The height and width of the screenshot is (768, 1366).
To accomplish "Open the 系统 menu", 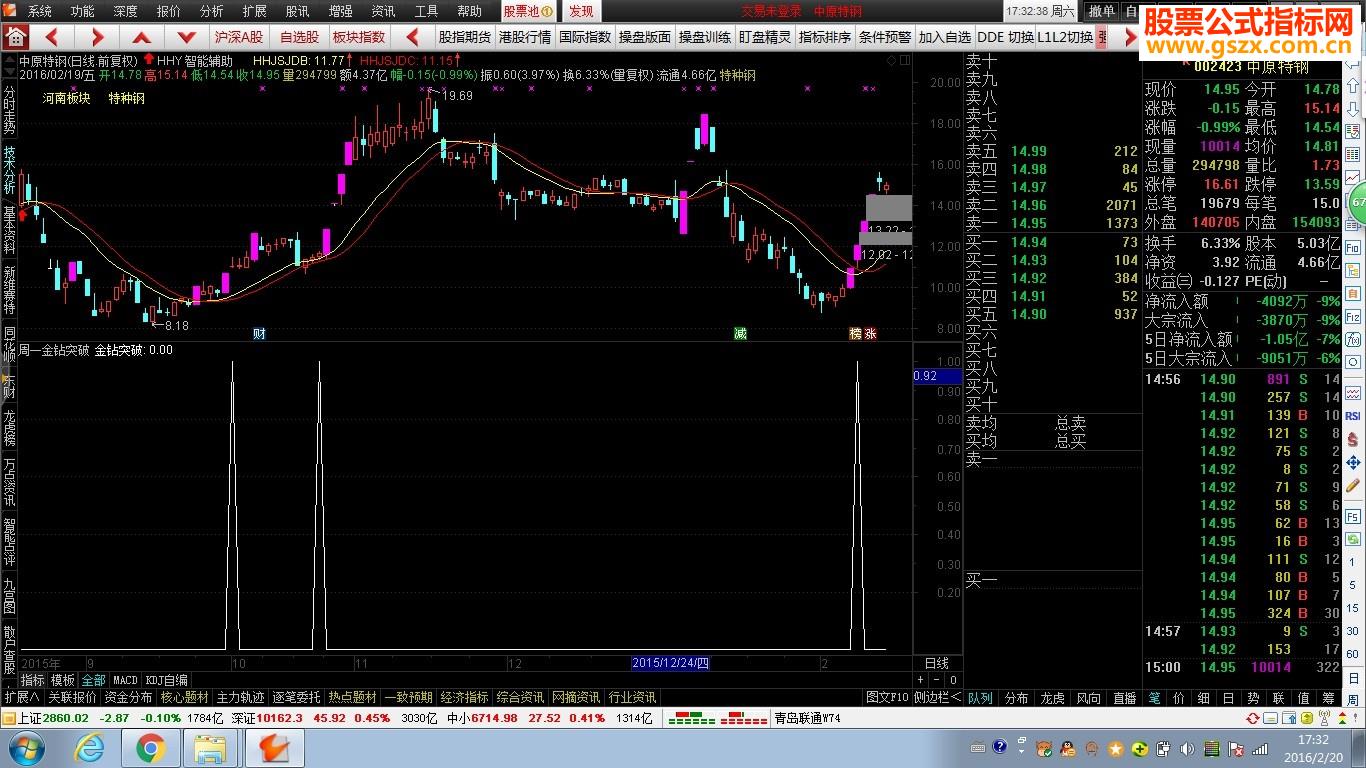I will coord(39,11).
